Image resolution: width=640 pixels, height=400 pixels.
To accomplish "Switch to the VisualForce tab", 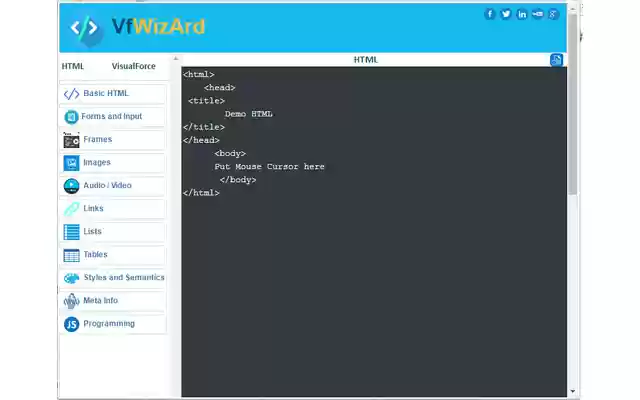I will (x=133, y=66).
